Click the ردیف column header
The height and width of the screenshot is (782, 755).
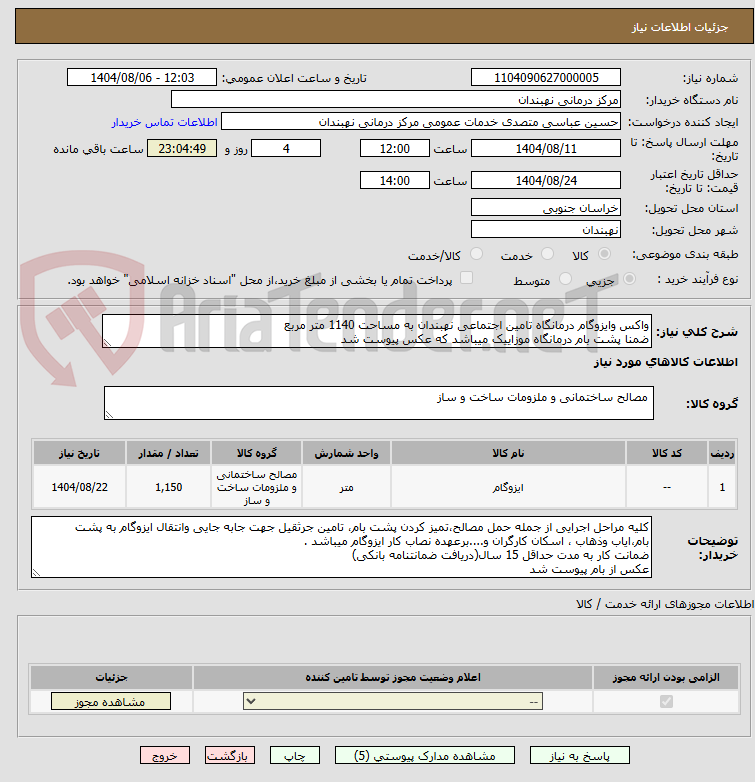pos(722,453)
